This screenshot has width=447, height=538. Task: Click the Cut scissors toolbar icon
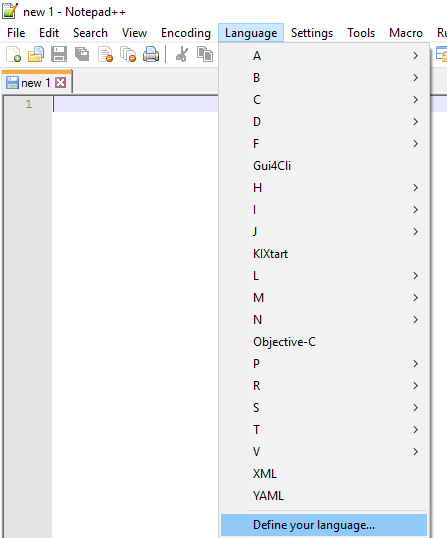click(182, 54)
